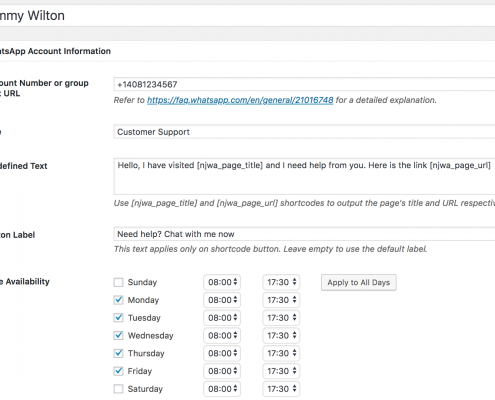Open Tuesday start time 08:00 dropdown
495x400 pixels.
(x=222, y=318)
